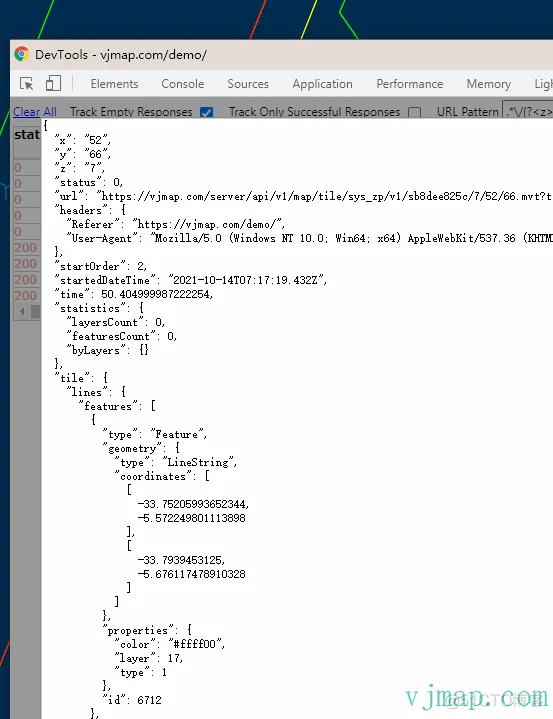Screen dimensions: 553x719
Task: Open the Performance tab
Action: tap(409, 84)
